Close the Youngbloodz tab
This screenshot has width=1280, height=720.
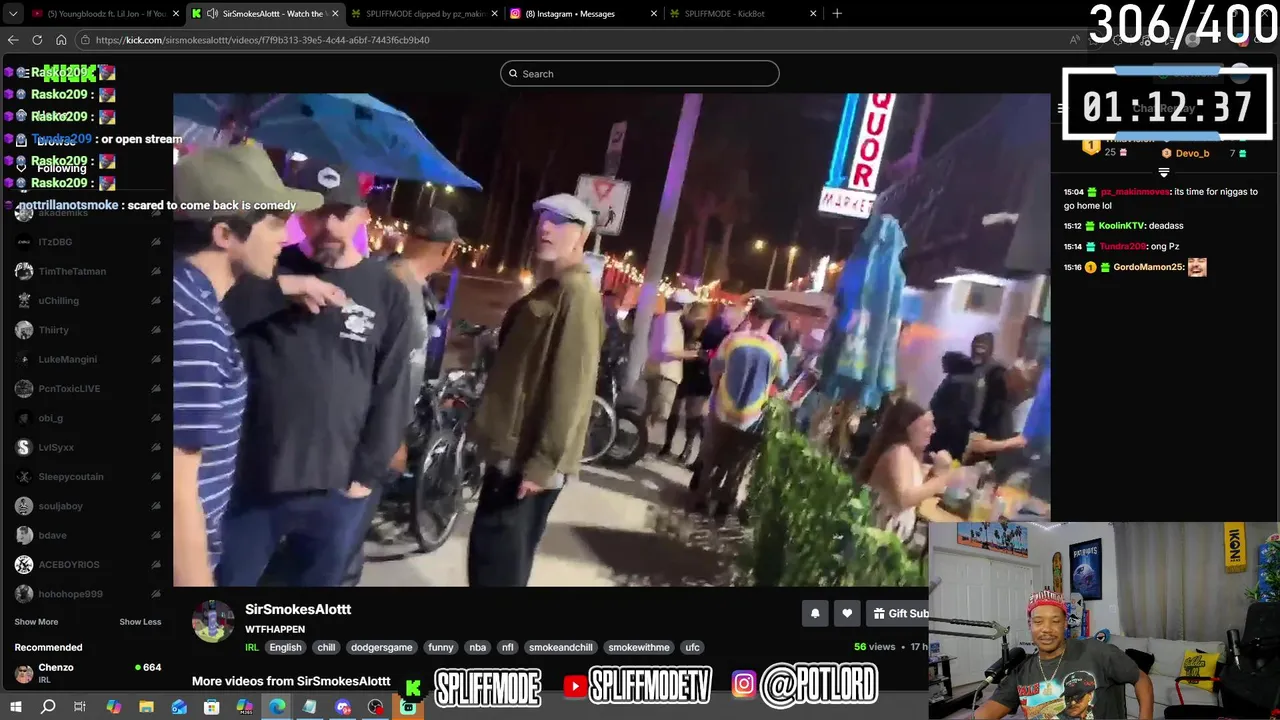pos(177,14)
